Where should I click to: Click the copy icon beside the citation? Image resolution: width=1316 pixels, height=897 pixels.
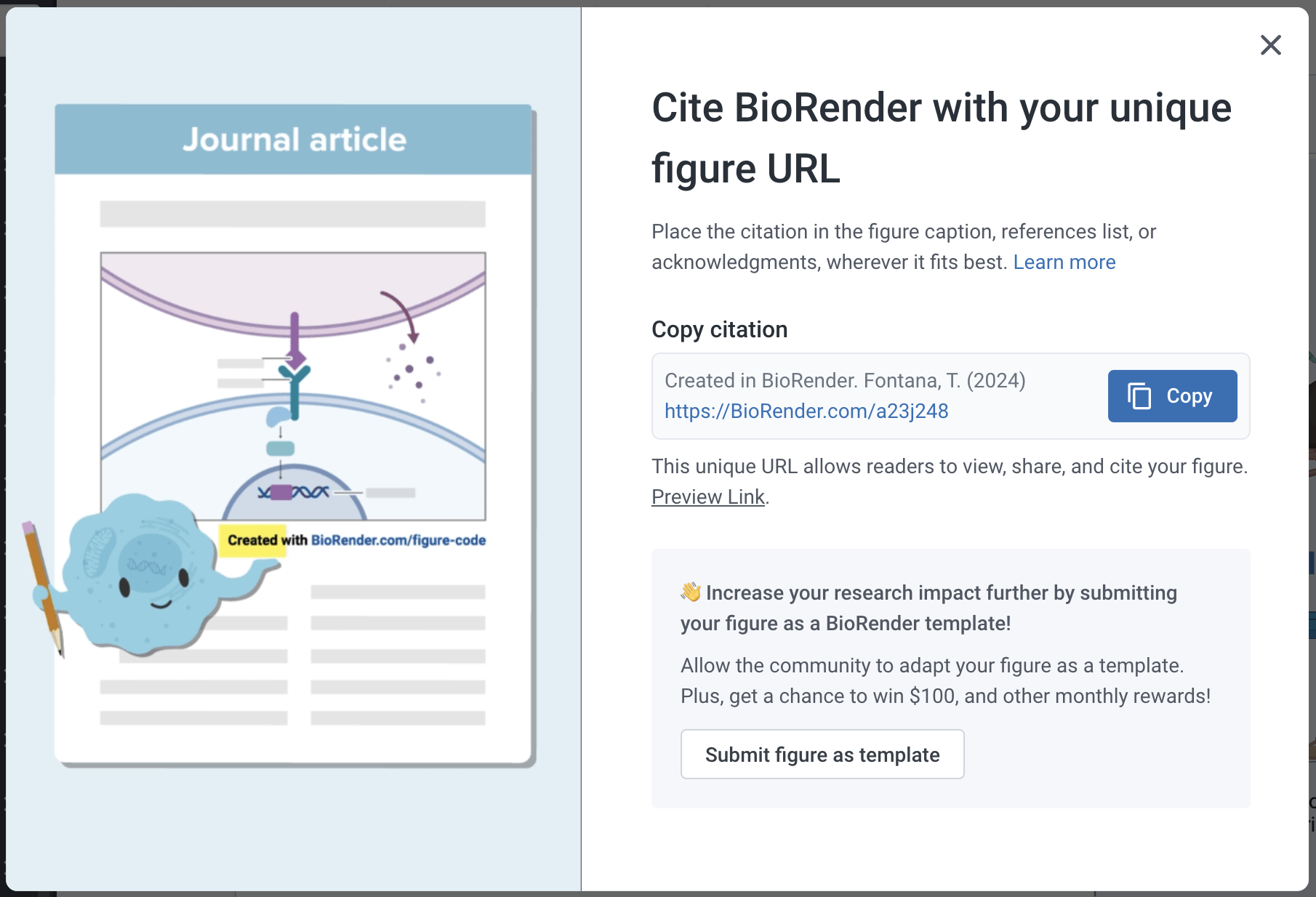(x=1139, y=396)
